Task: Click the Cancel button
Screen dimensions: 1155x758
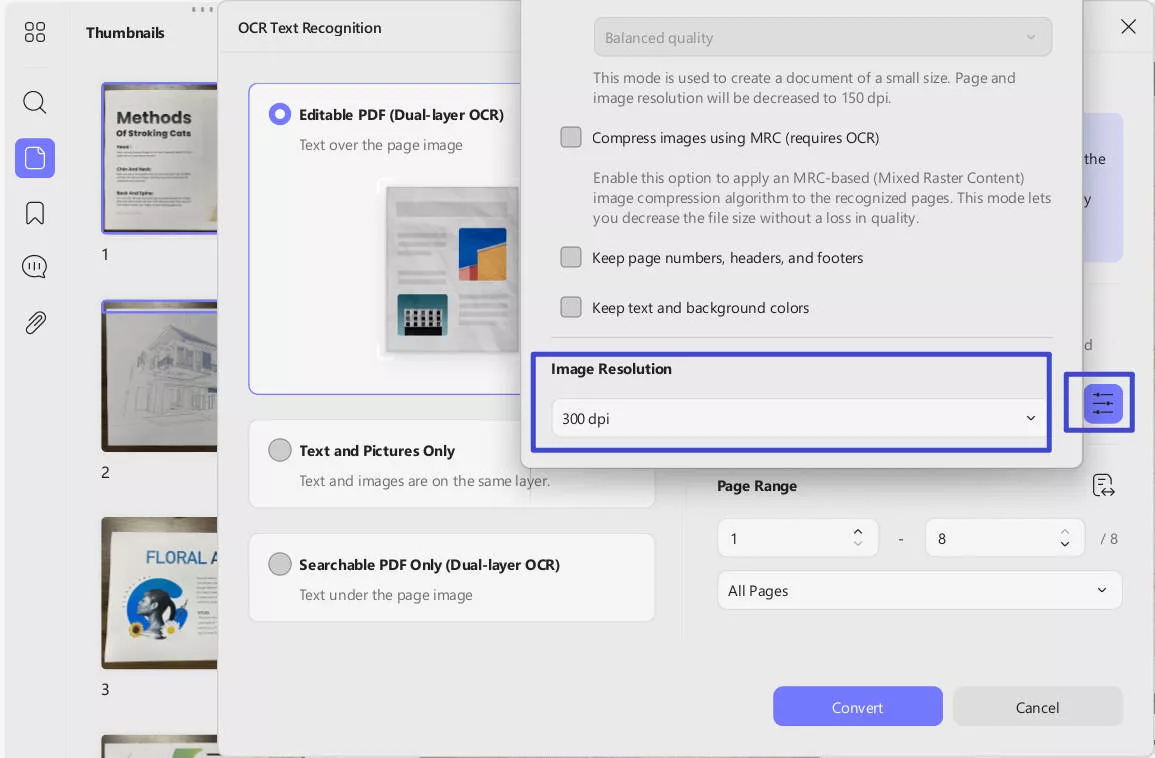Action: click(1037, 706)
